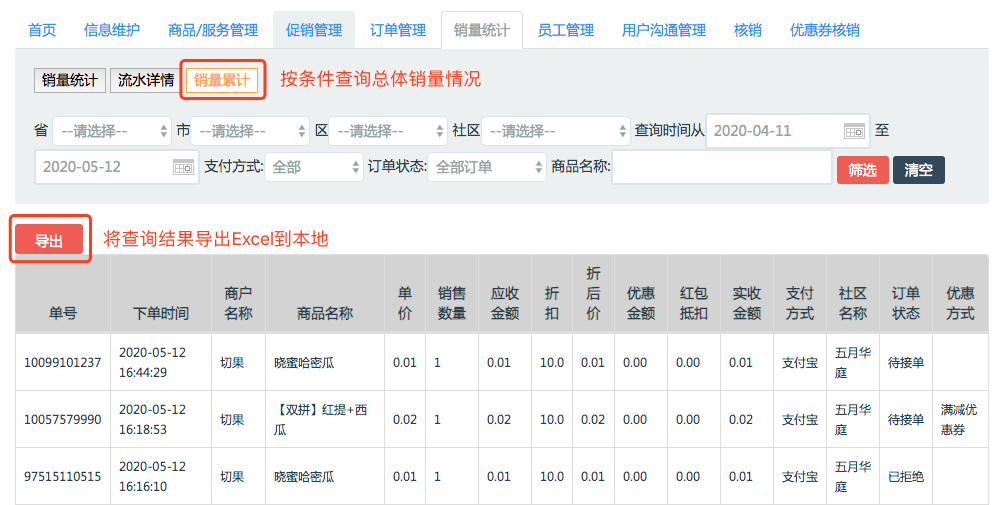
Task: Click 晓蜜哈密瓜 in order 97515110515 row
Action: 304,476
